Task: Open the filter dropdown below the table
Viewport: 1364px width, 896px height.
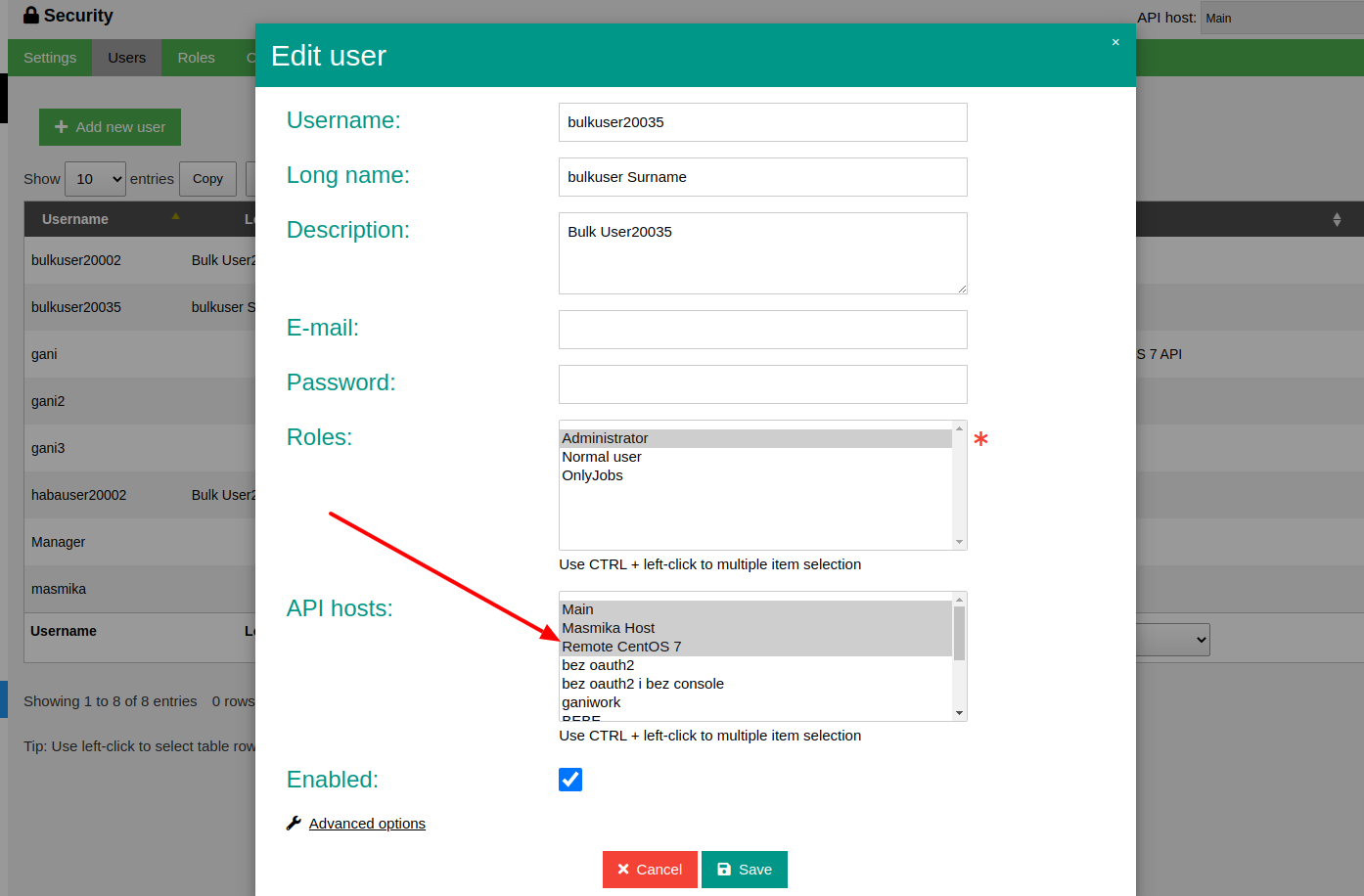Action: 1172,640
